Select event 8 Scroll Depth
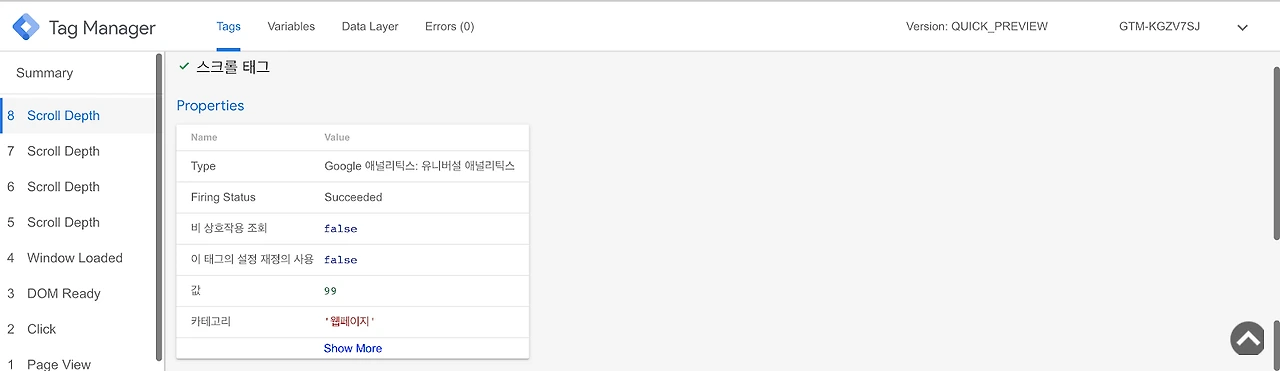The width and height of the screenshot is (1280, 371). [78, 115]
